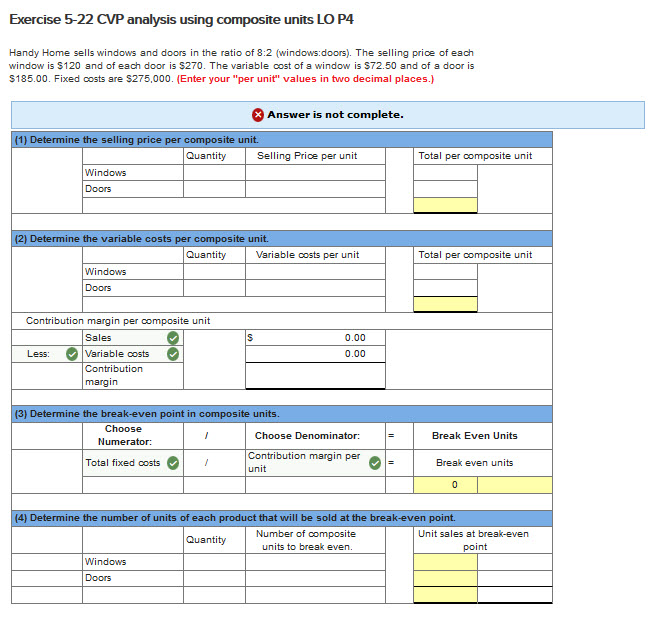
Task: Click the 'Answer is not complete.' banner text
Action: pos(335,115)
